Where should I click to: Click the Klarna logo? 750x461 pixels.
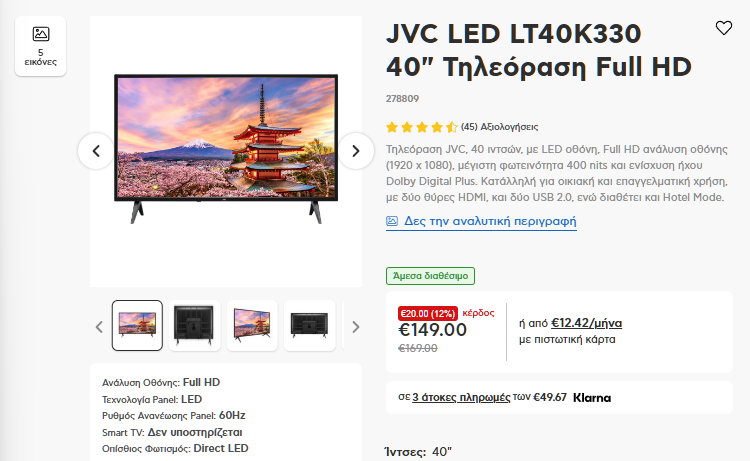tap(592, 398)
